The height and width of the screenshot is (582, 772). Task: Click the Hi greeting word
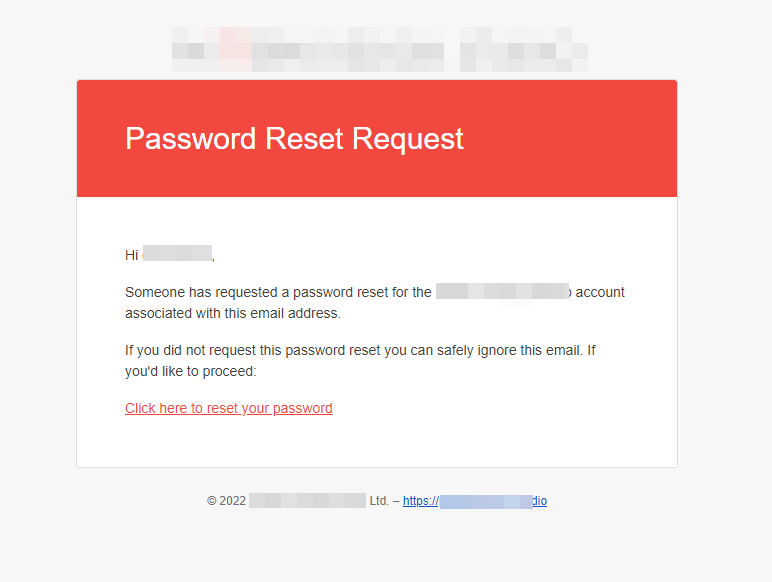click(131, 255)
